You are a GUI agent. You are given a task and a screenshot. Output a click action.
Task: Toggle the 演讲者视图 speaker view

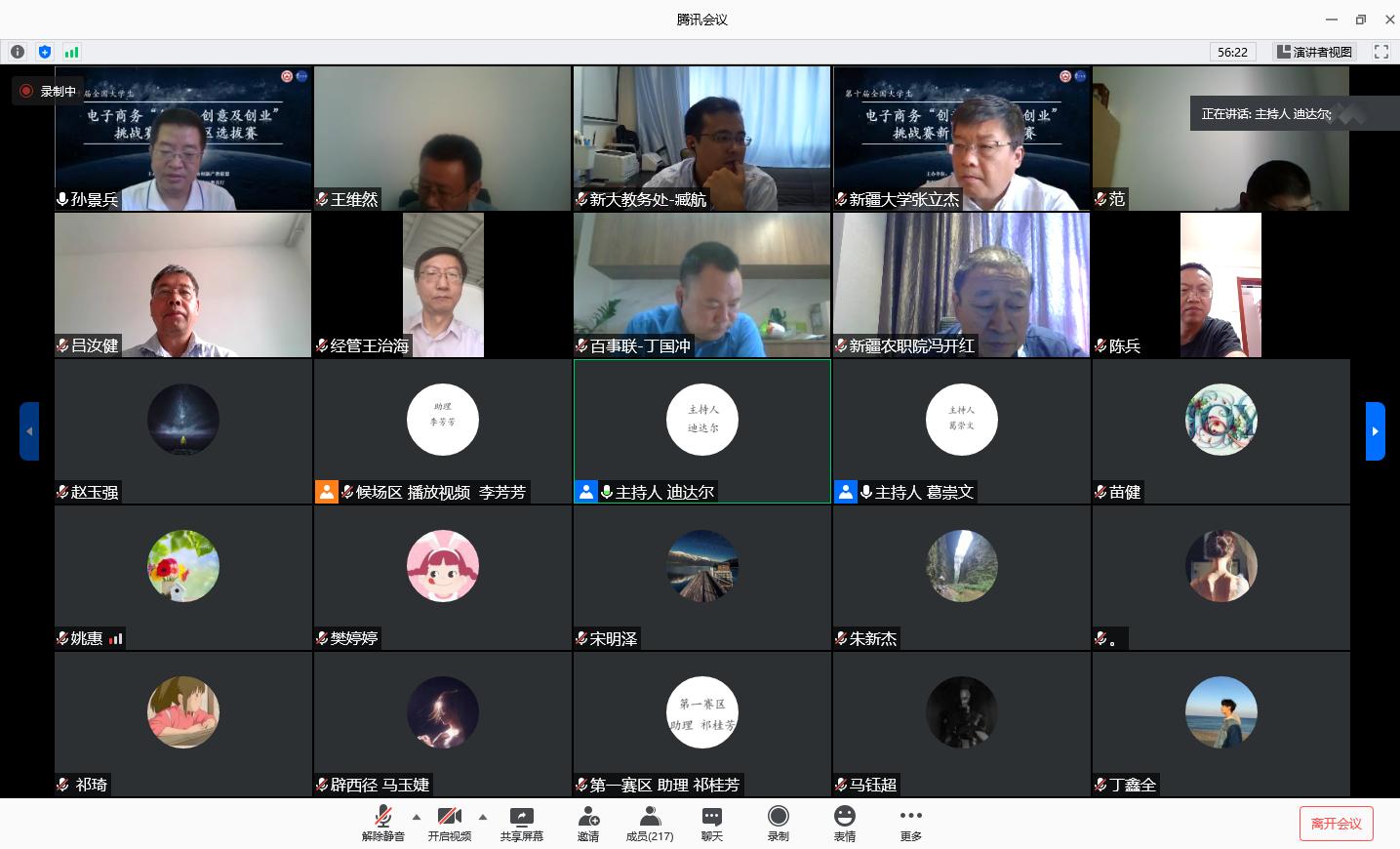(1315, 52)
